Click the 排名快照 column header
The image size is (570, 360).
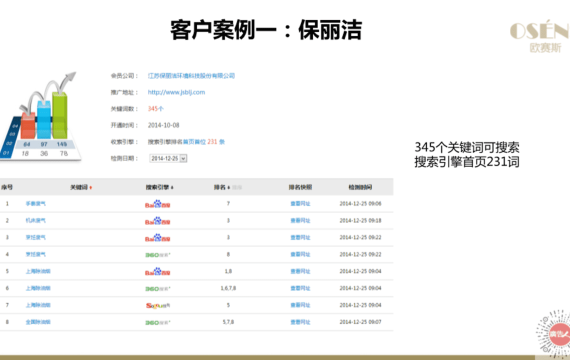click(300, 187)
